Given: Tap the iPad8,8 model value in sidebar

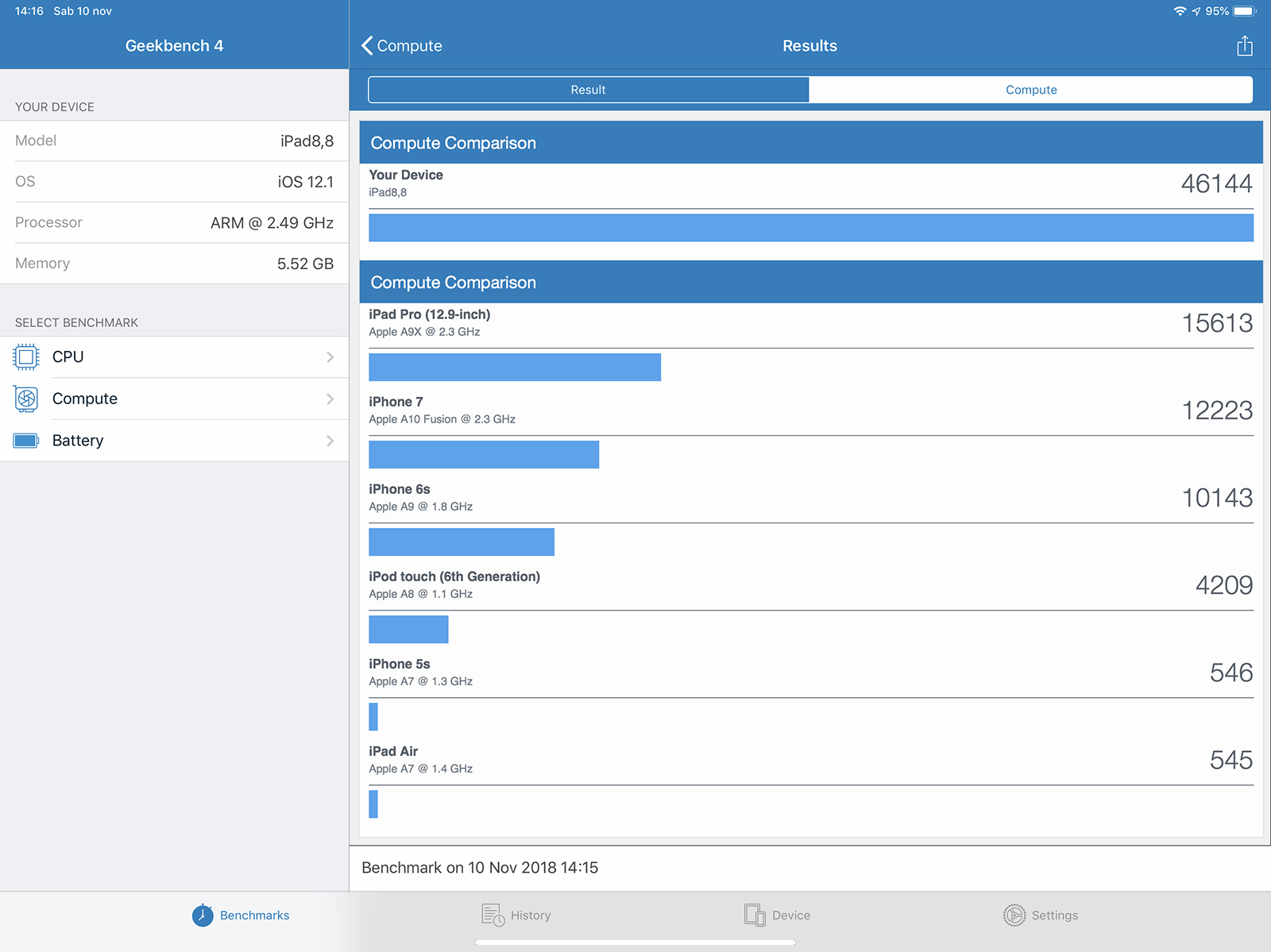Looking at the screenshot, I should pos(307,141).
